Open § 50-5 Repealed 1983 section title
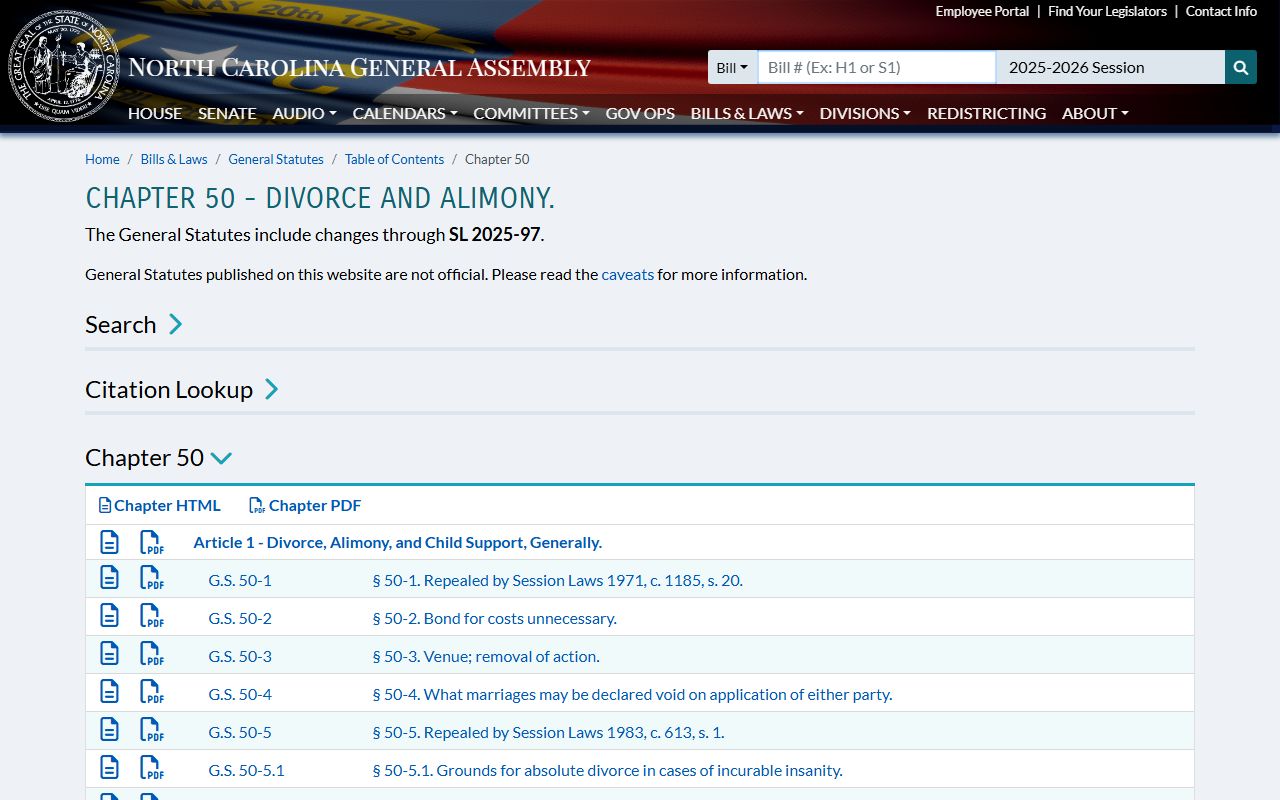1280x800 pixels. point(548,732)
